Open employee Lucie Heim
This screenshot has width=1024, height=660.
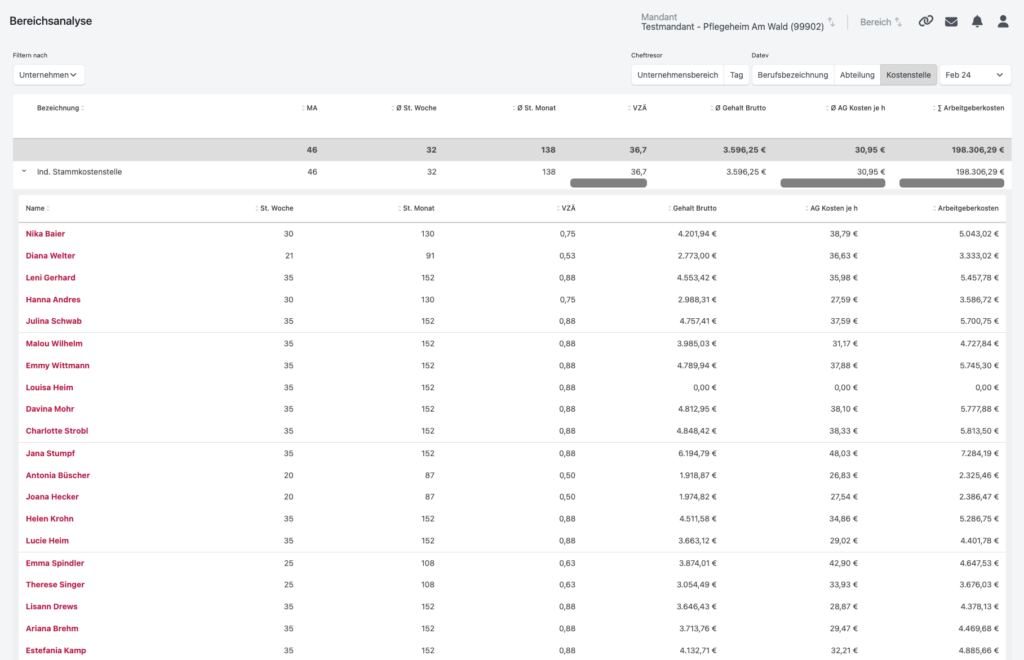click(x=47, y=541)
